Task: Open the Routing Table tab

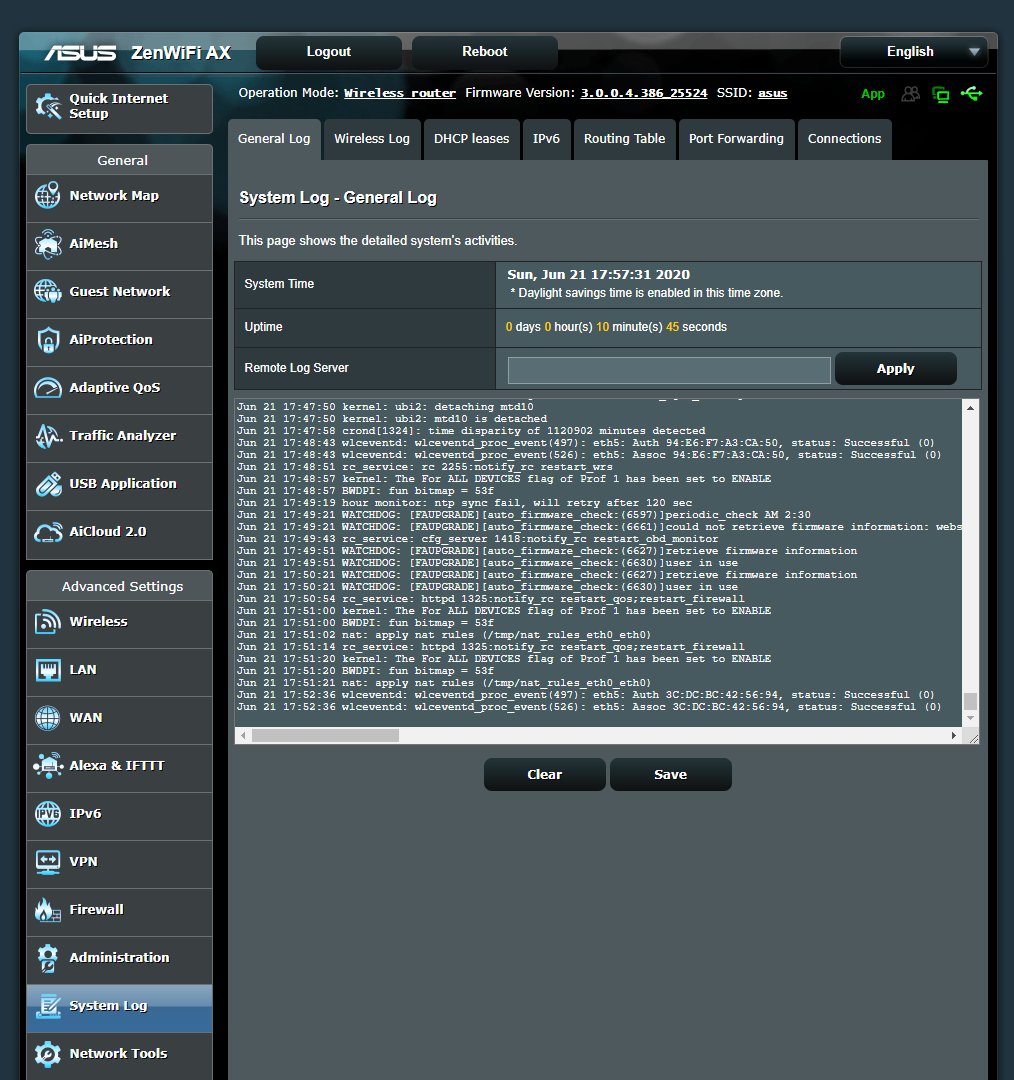Action: pos(625,139)
